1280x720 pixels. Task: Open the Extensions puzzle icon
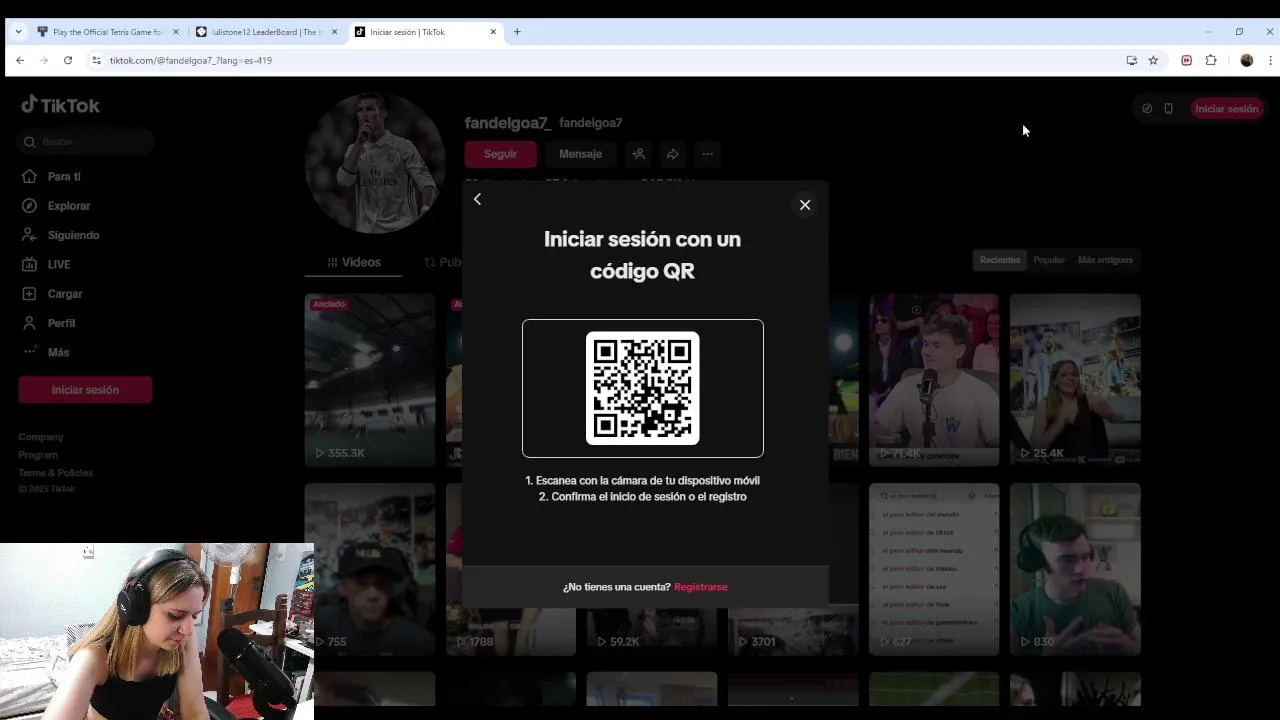[1211, 60]
